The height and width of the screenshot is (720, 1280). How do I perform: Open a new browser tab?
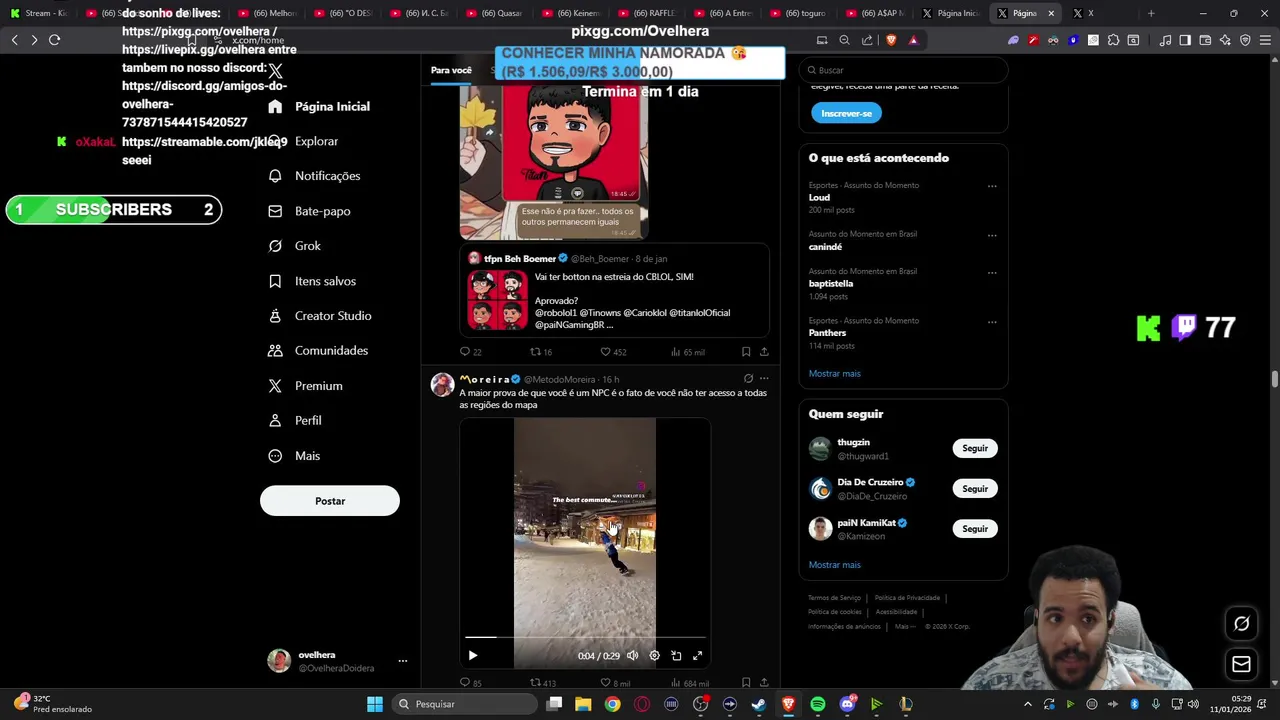1151,13
